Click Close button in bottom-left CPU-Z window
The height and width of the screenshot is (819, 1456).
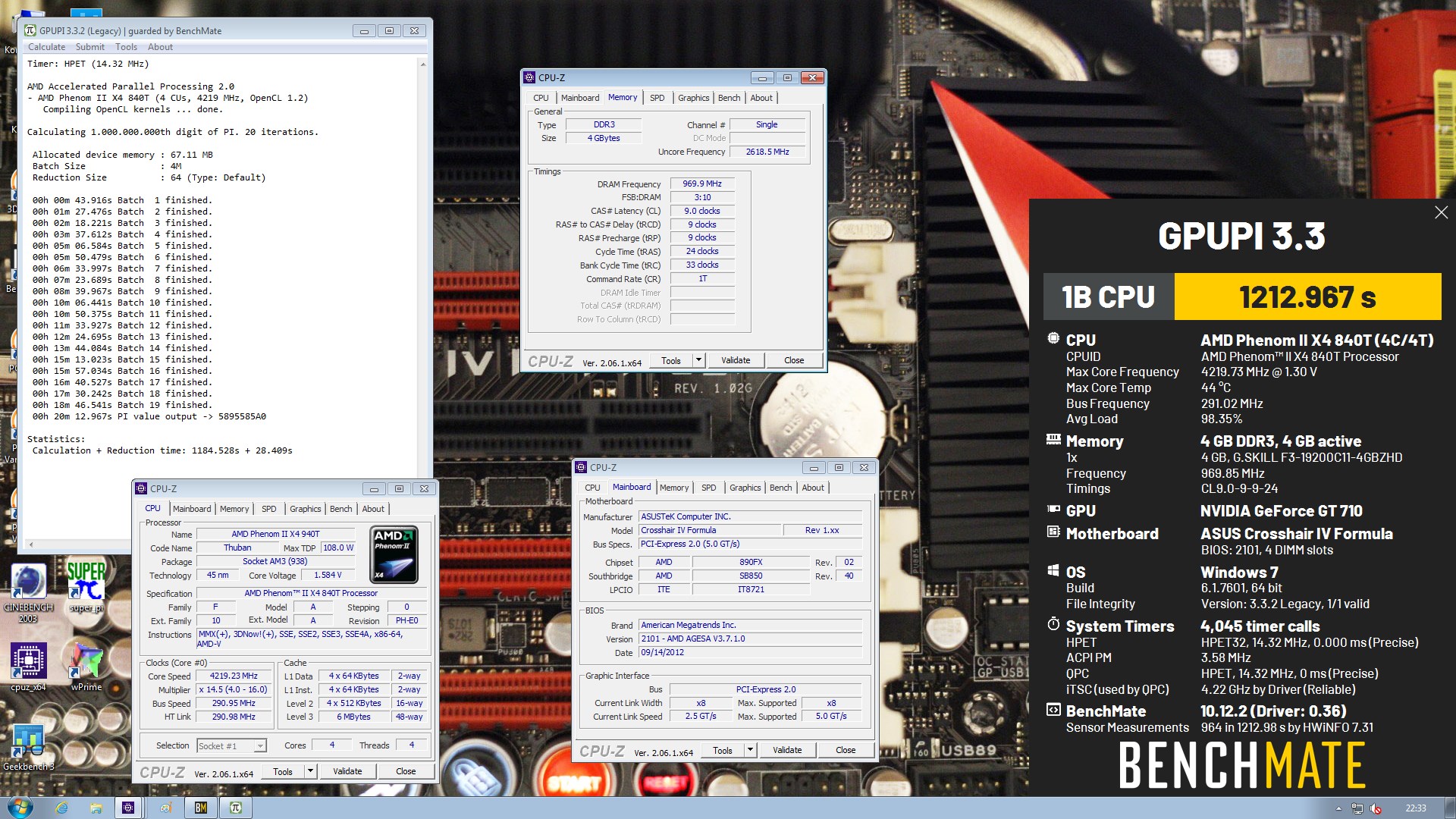tap(406, 771)
